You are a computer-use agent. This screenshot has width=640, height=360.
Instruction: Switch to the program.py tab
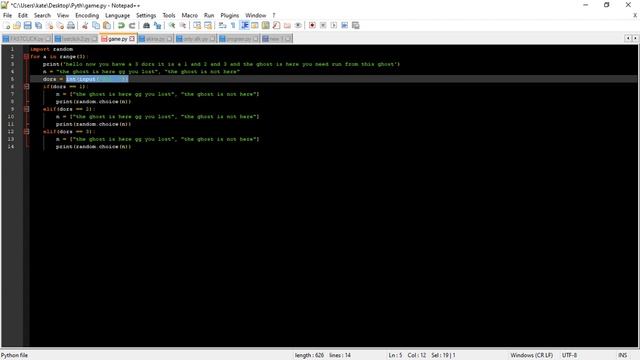coord(239,39)
